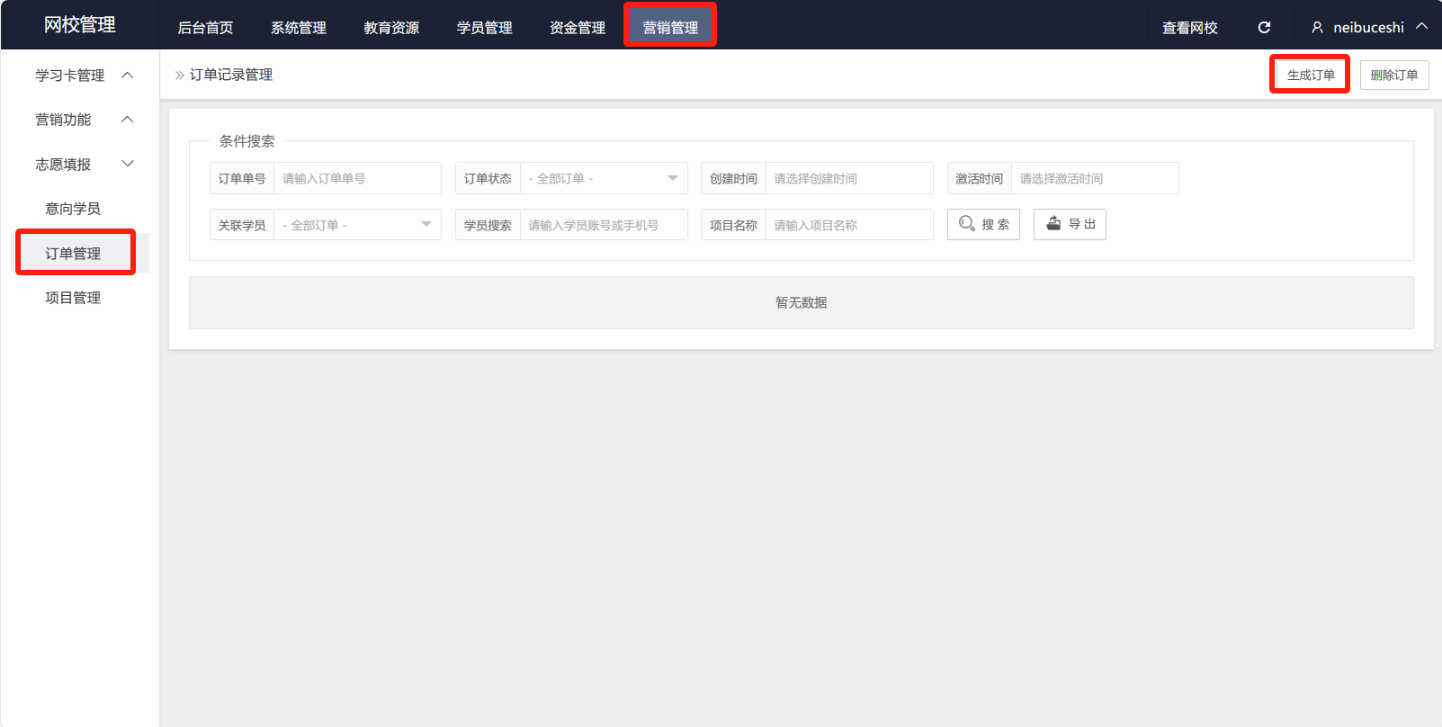1442x727 pixels.
Task: Select 项目管理 in the sidebar
Action: (x=73, y=297)
